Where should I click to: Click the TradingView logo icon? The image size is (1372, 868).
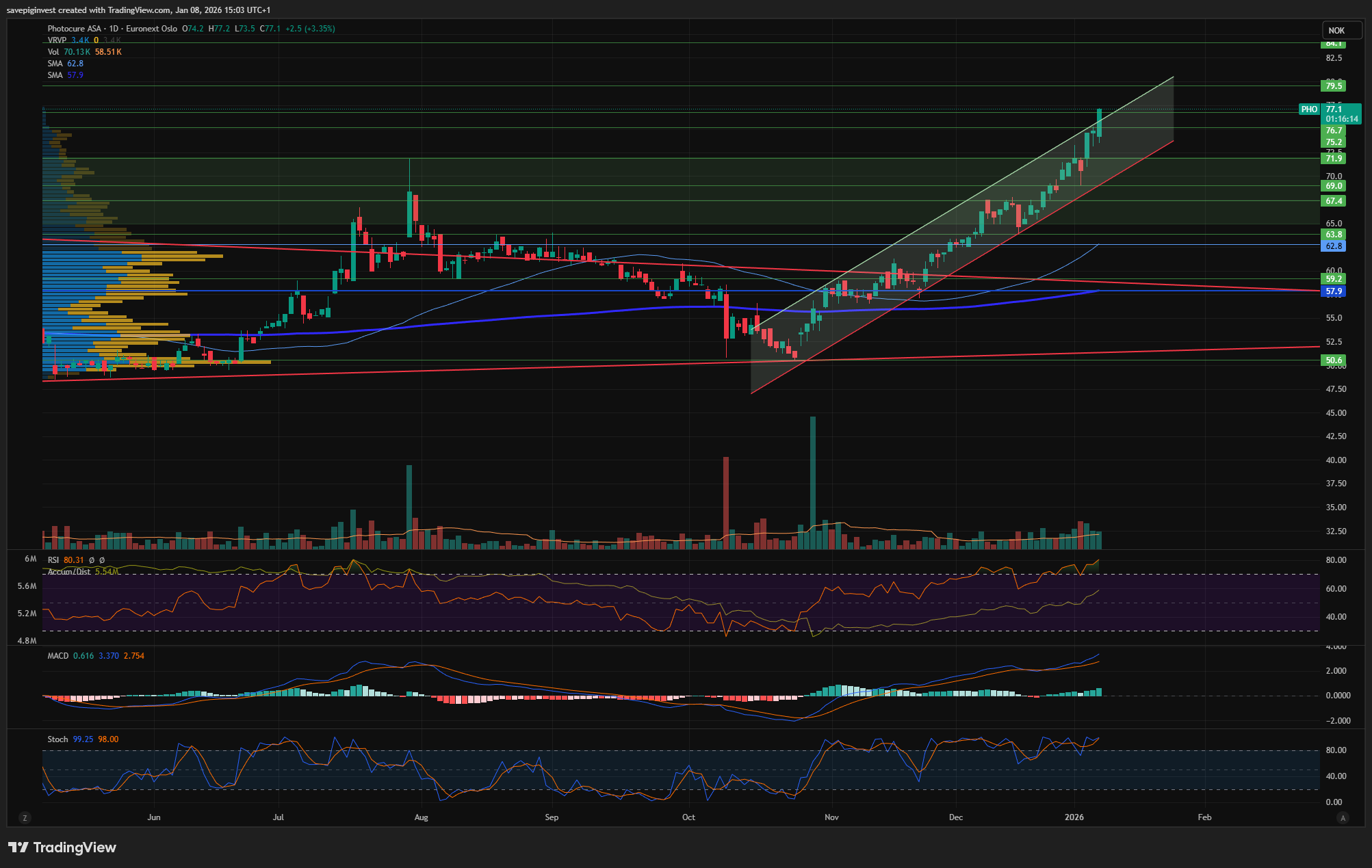[18, 847]
